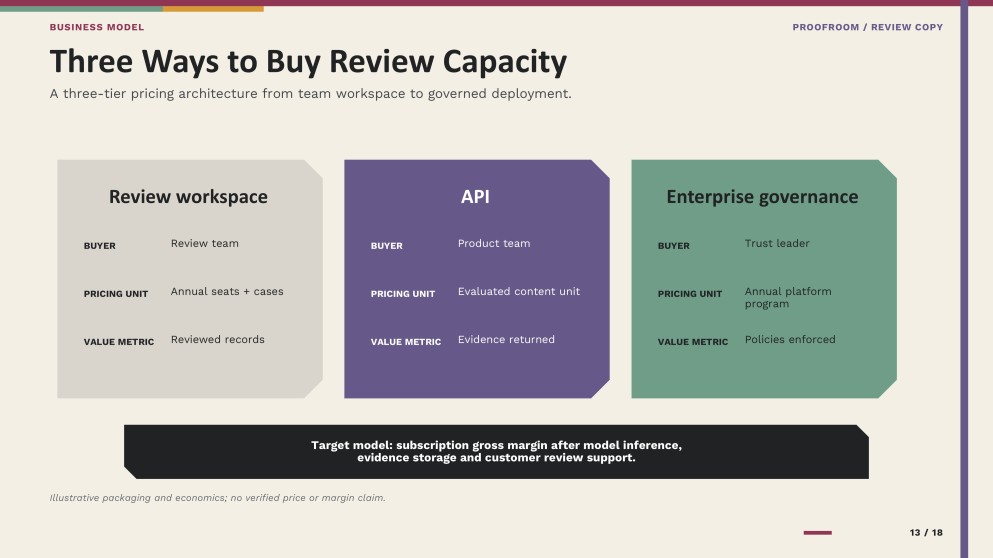This screenshot has width=993, height=558.
Task: Click the Target model dark banner text
Action: click(x=496, y=452)
